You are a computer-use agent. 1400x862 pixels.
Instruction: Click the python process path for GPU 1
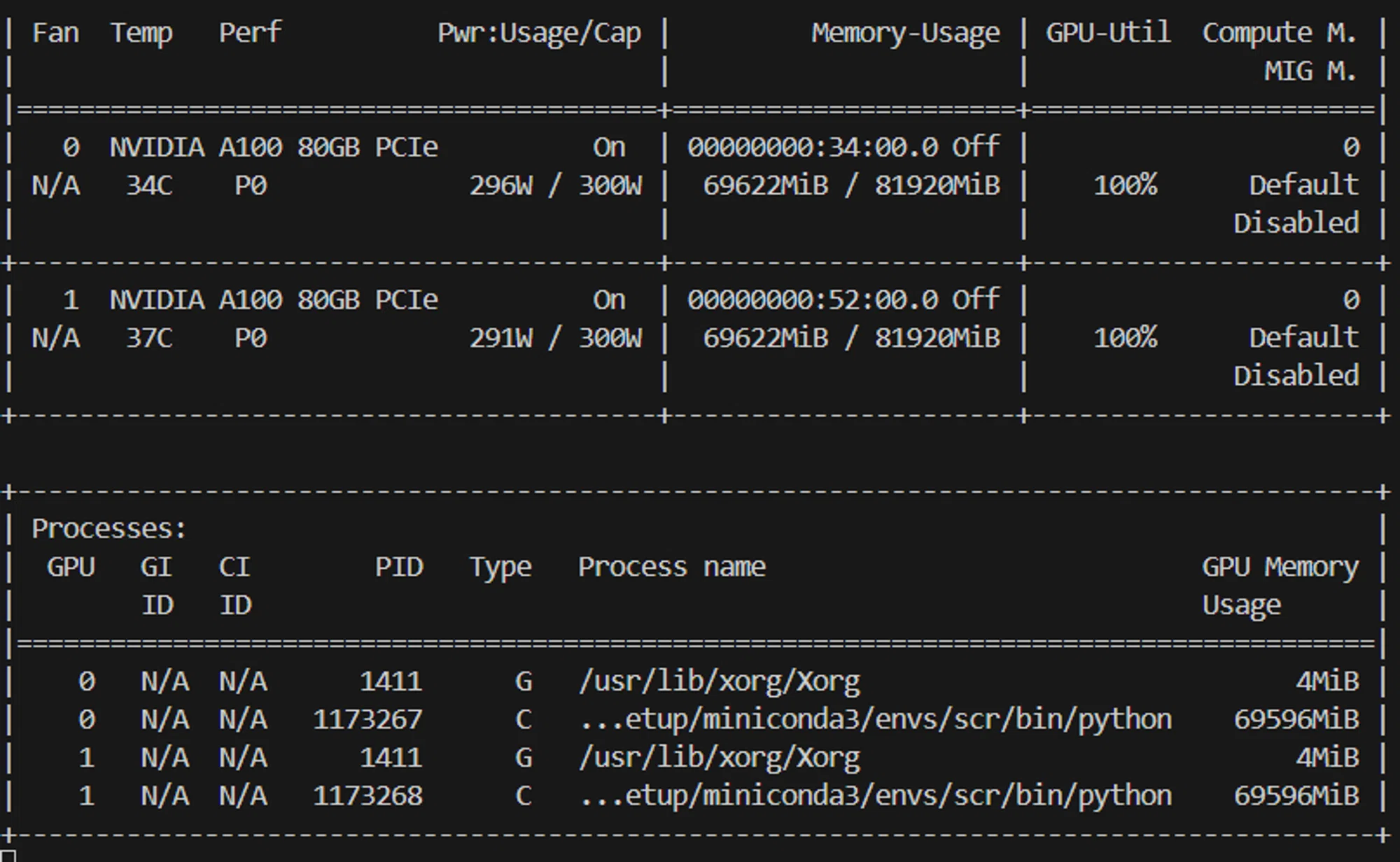(876, 796)
